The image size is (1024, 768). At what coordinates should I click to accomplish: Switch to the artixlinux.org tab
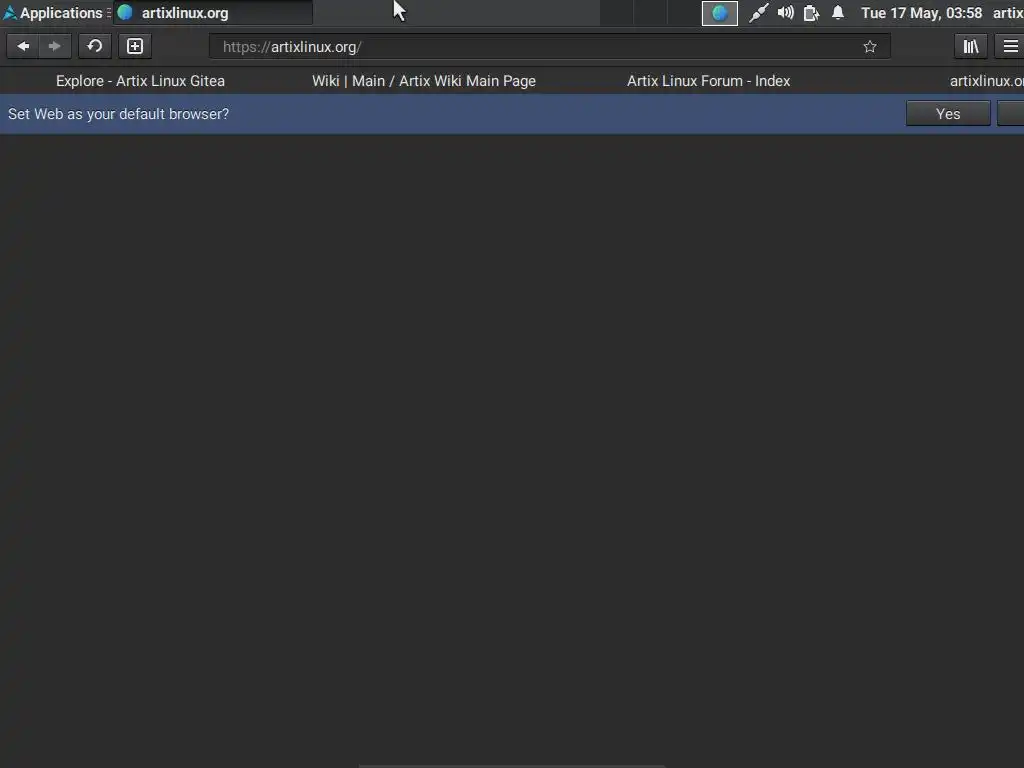[x=986, y=81]
